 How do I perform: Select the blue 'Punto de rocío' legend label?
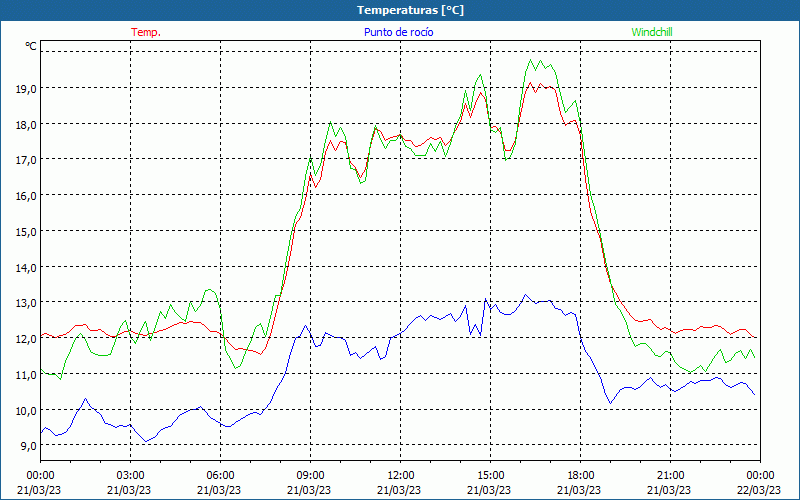pos(398,32)
